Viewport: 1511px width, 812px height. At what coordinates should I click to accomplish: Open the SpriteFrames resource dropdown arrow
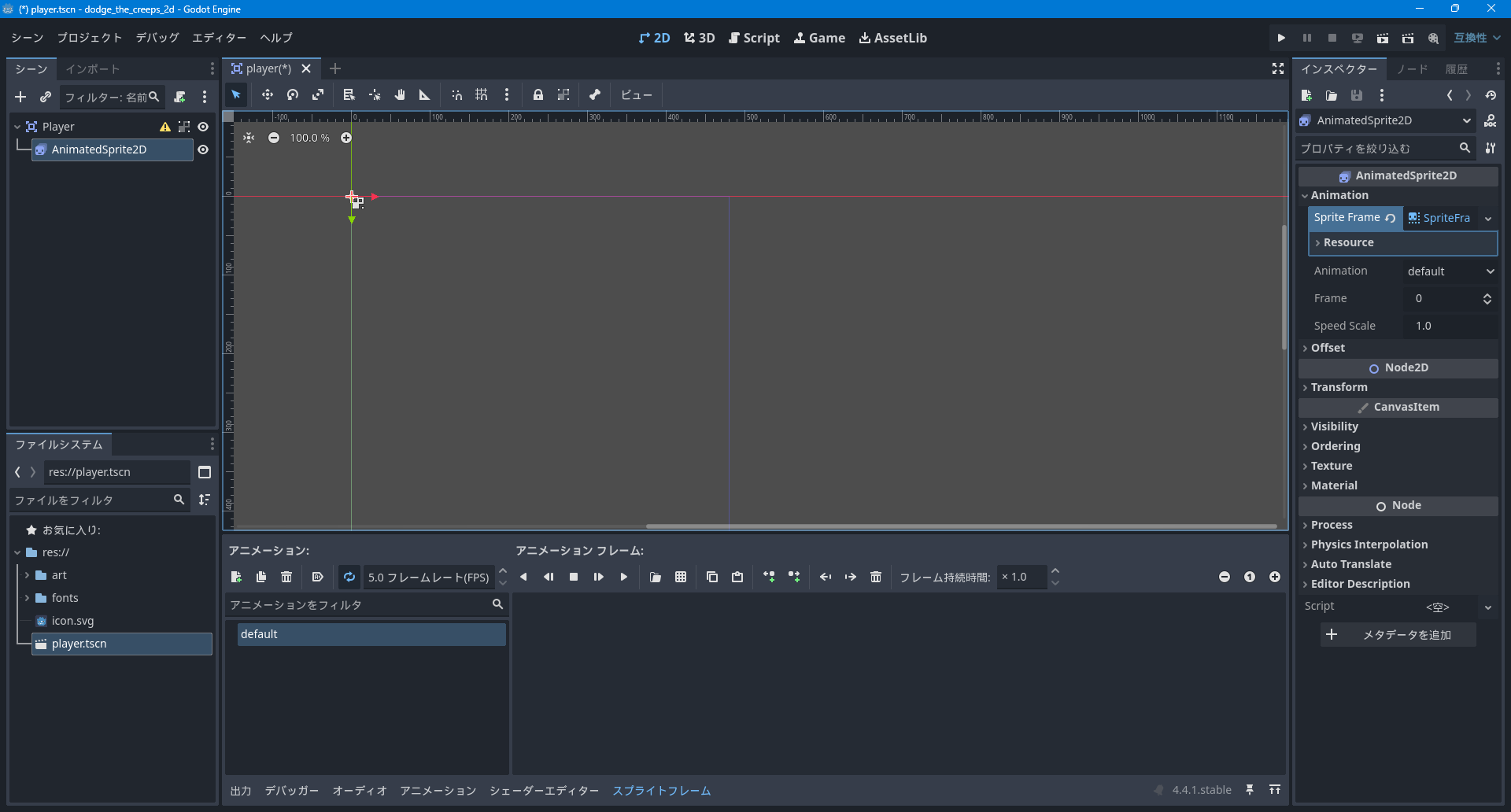tap(1488, 218)
